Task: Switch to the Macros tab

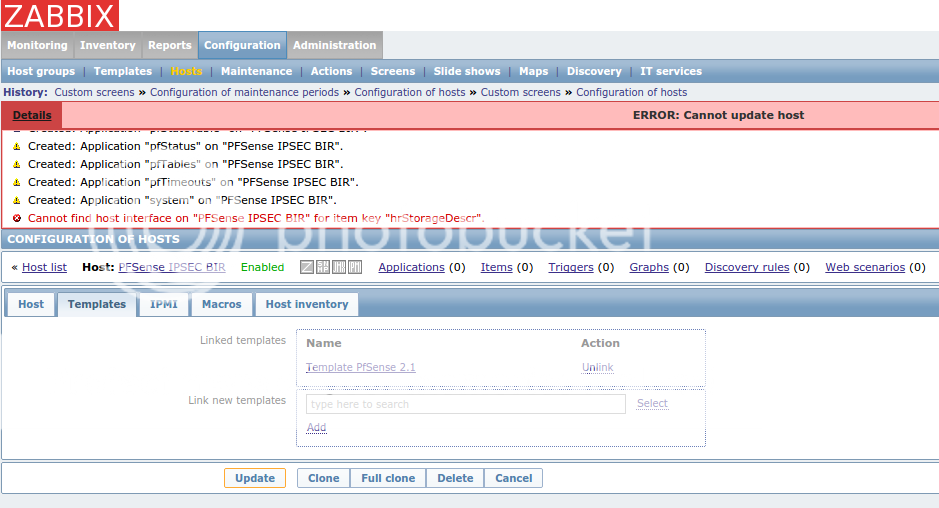Action: tap(221, 304)
